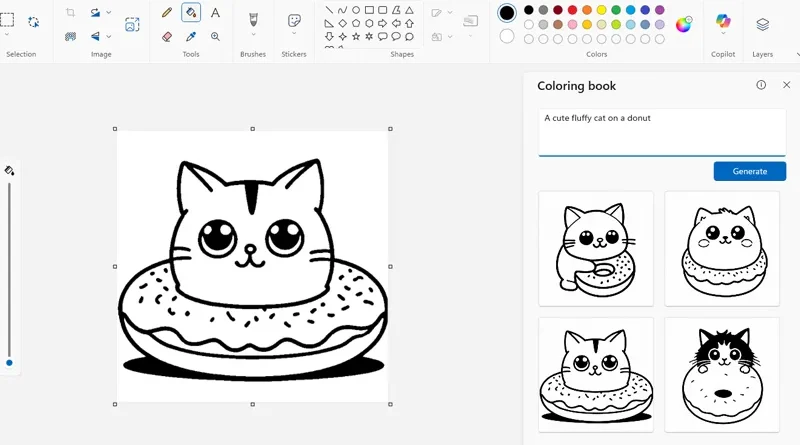The width and height of the screenshot is (800, 445).
Task: Pick the Down arrow shape
Action: tap(329, 36)
